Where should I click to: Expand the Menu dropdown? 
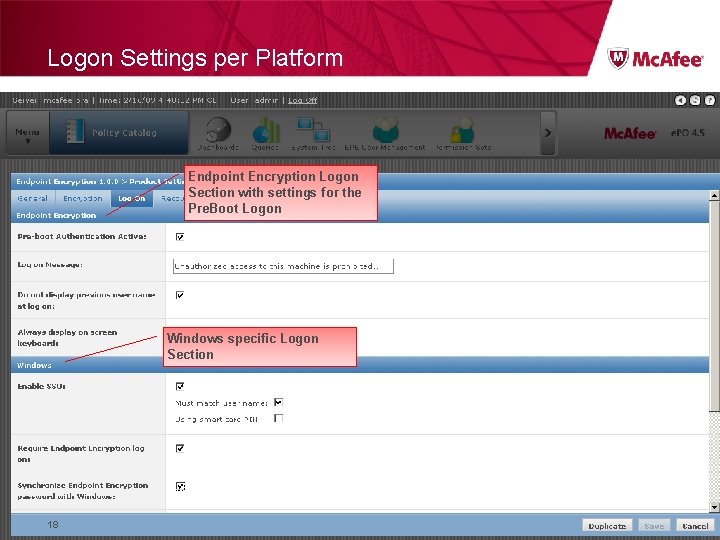27,134
